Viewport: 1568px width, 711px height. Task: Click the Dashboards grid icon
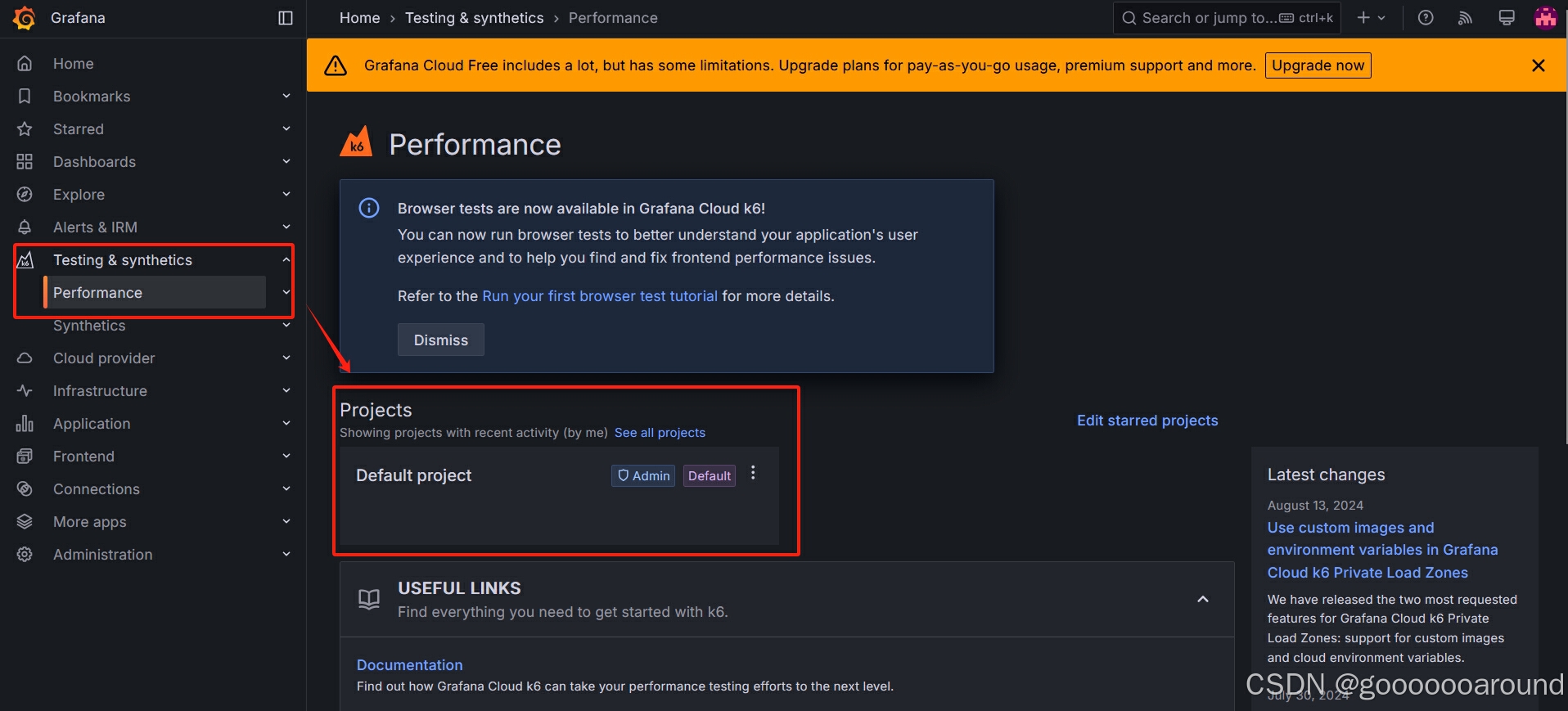(x=25, y=161)
